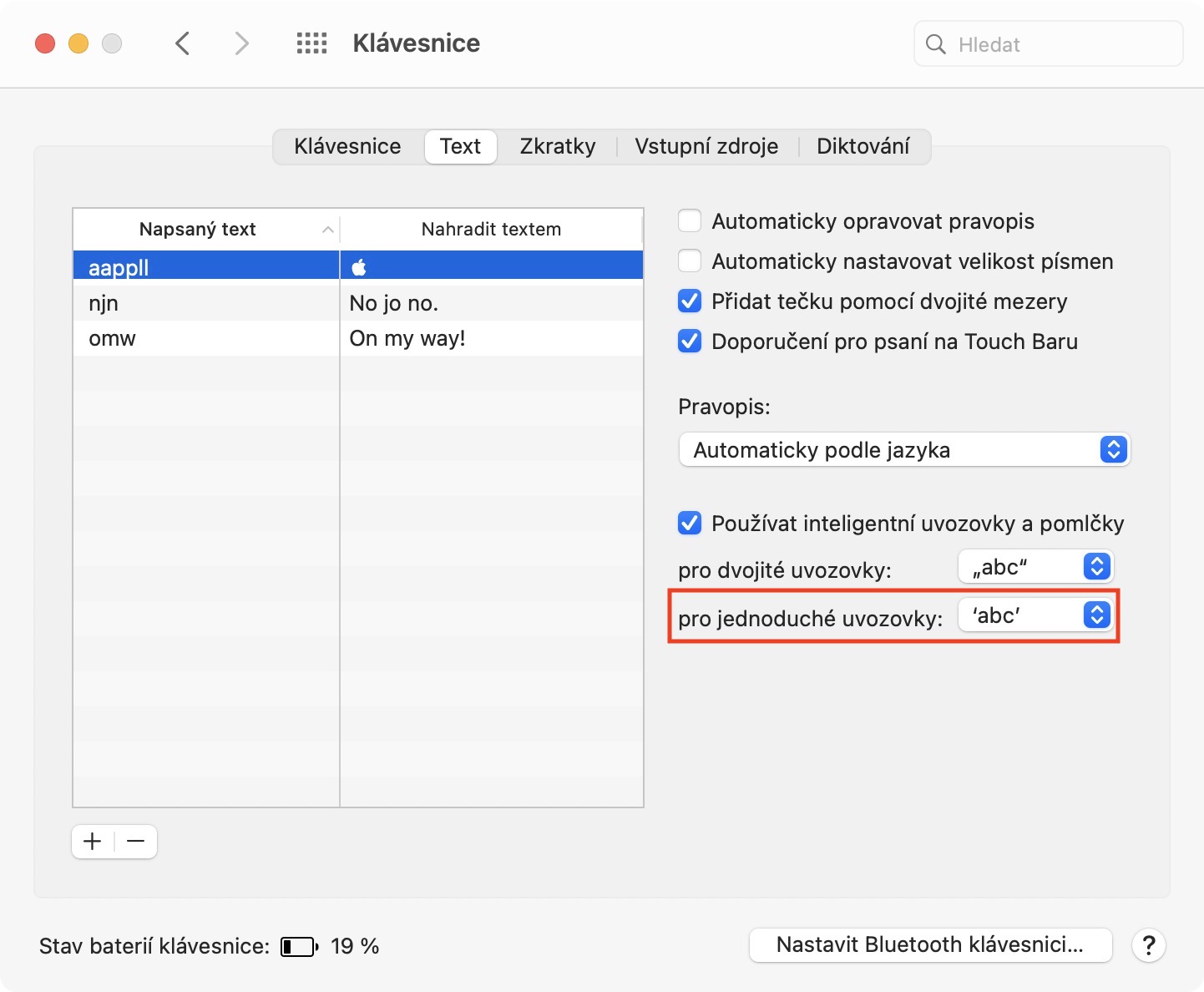
Task: Open the single quotes style dropdown
Action: coord(1035,615)
